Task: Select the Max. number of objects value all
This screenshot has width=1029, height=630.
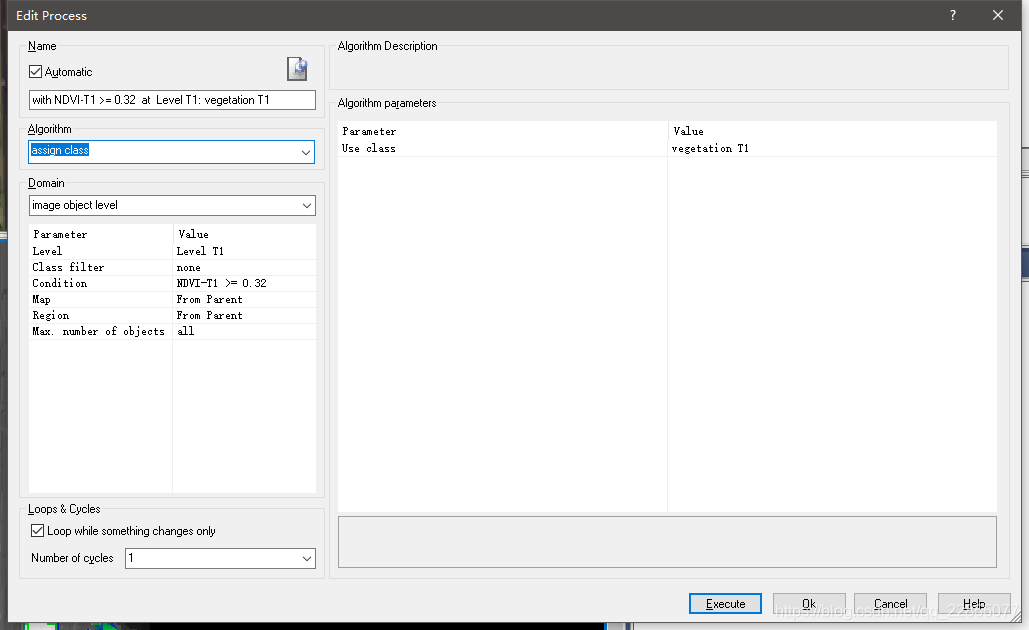Action: click(244, 331)
